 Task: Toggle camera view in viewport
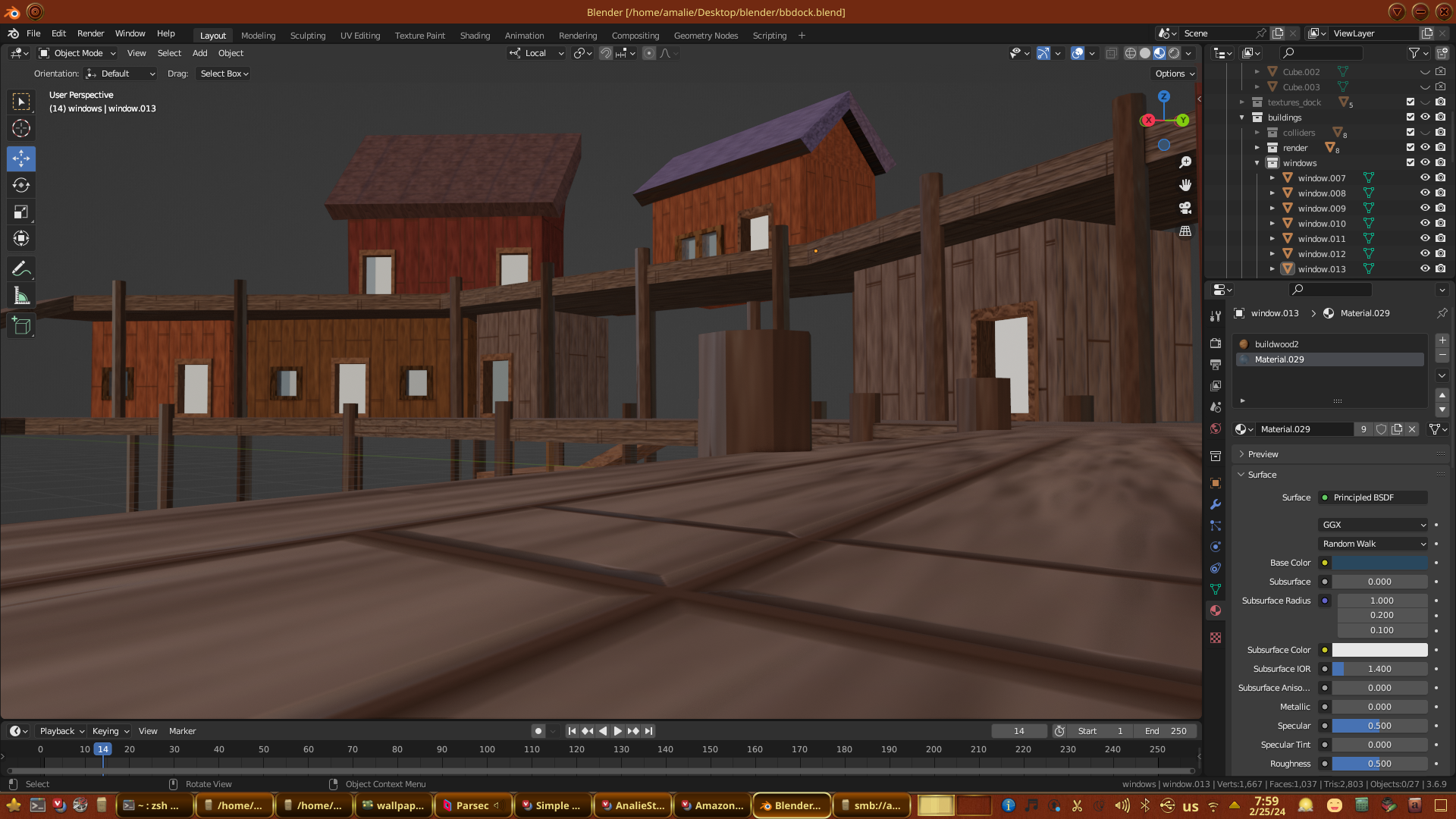(x=1185, y=208)
